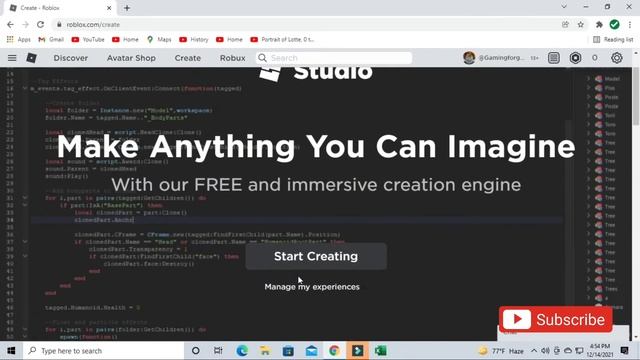Click the YouTube Subscribe button
640x360 pixels.
point(556,319)
